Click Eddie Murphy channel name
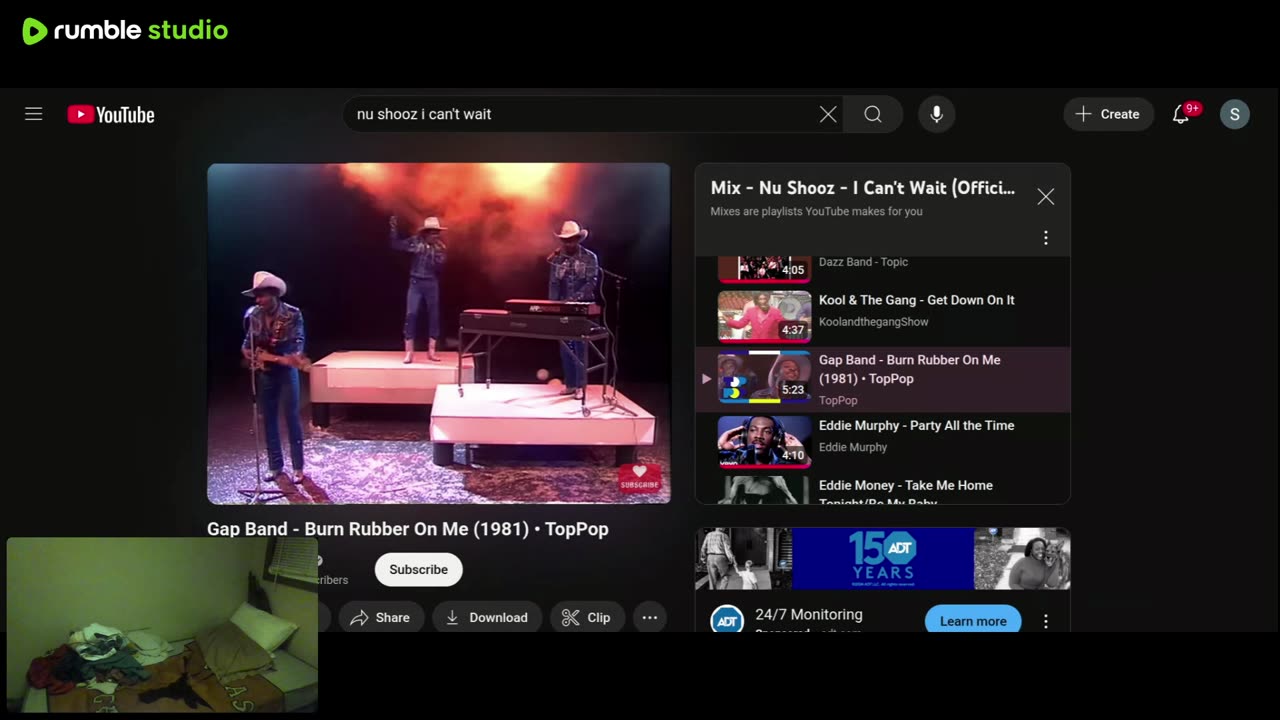 point(852,447)
